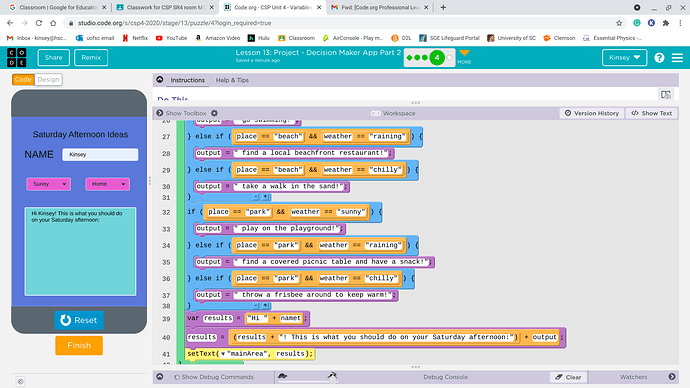Open the Clemson bookmark
690x388 pixels.
[x=559, y=38]
